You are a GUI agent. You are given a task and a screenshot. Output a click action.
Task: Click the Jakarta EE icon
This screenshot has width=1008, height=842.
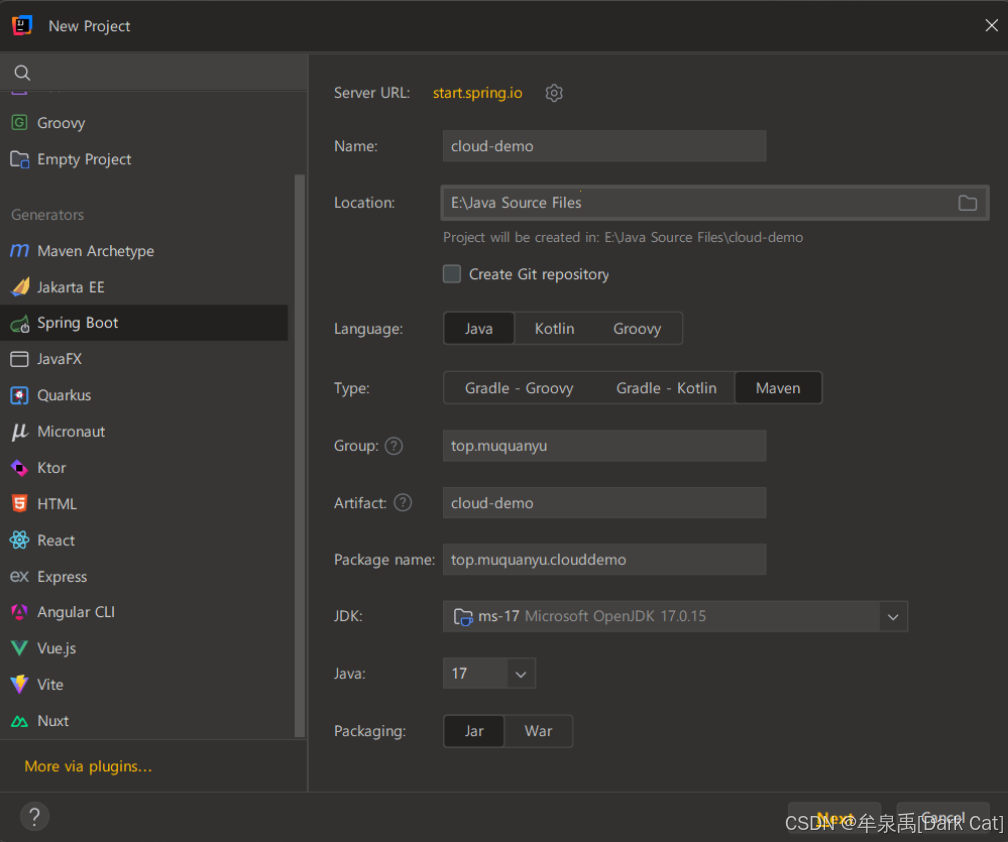pos(20,287)
